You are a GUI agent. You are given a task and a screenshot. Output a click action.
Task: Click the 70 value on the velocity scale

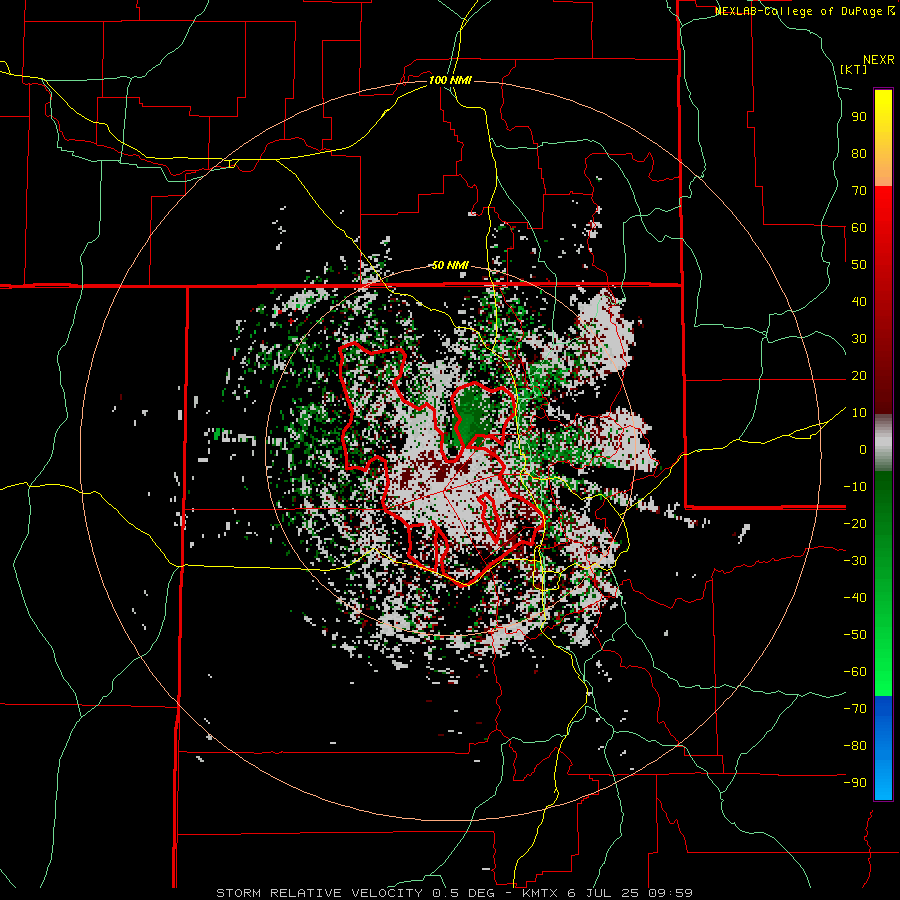pyautogui.click(x=859, y=191)
